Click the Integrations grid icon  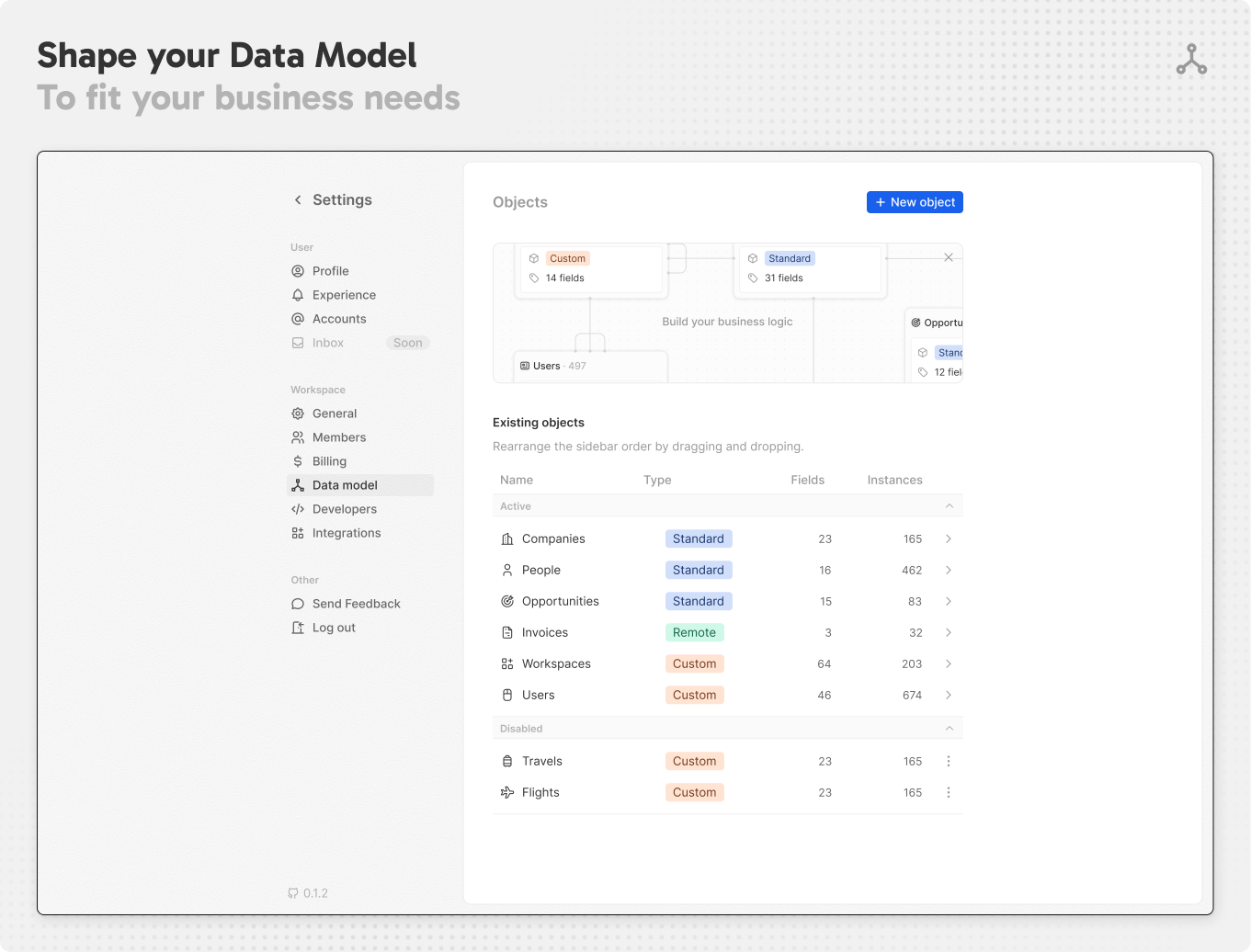(x=298, y=533)
